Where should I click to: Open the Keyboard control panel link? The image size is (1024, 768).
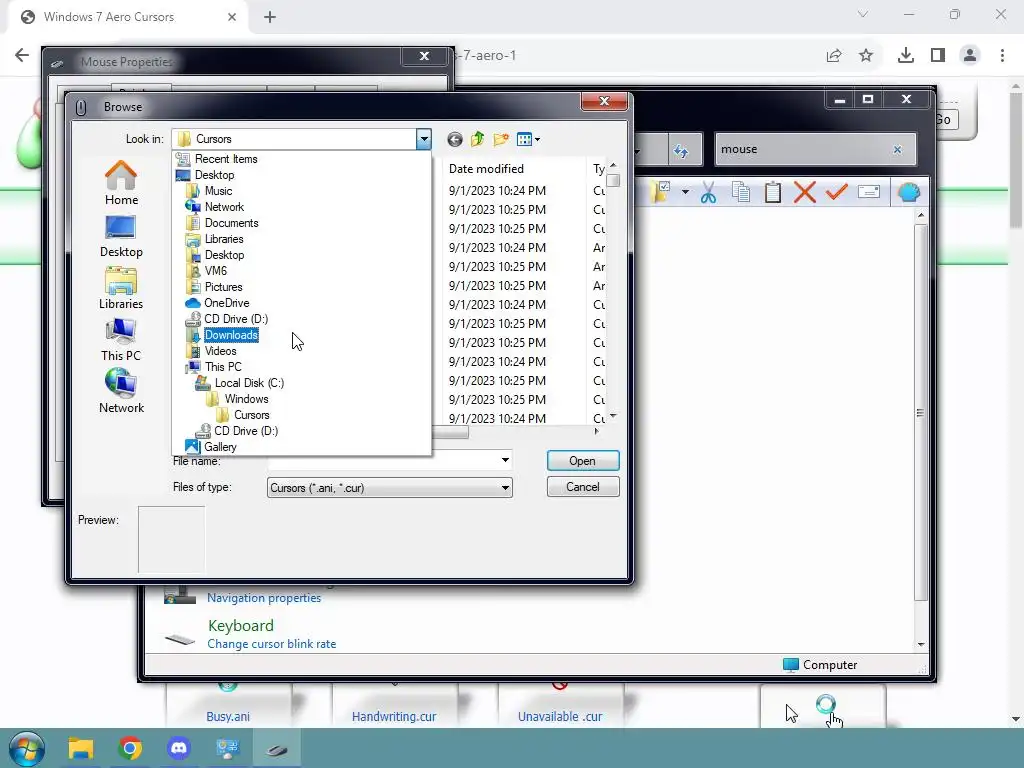pos(240,626)
